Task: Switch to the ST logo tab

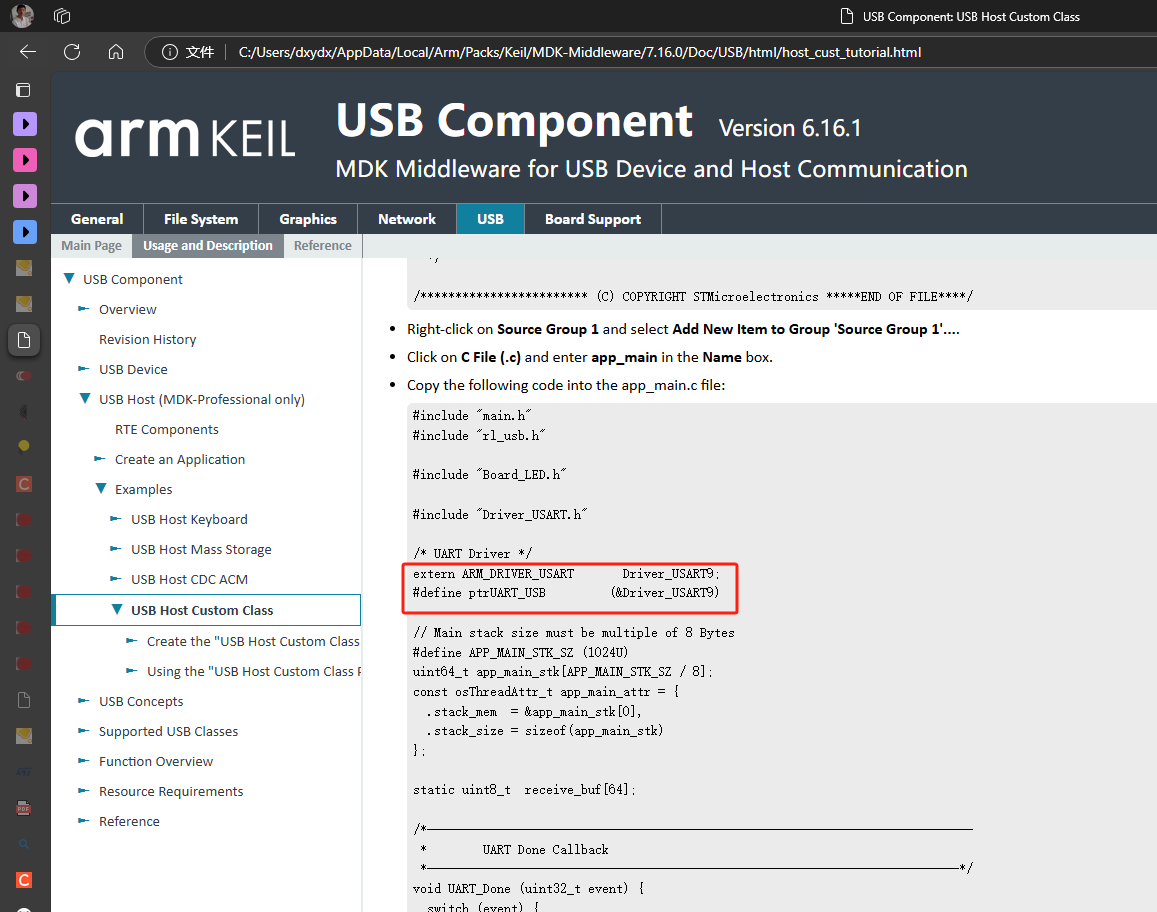Action: pos(24,772)
